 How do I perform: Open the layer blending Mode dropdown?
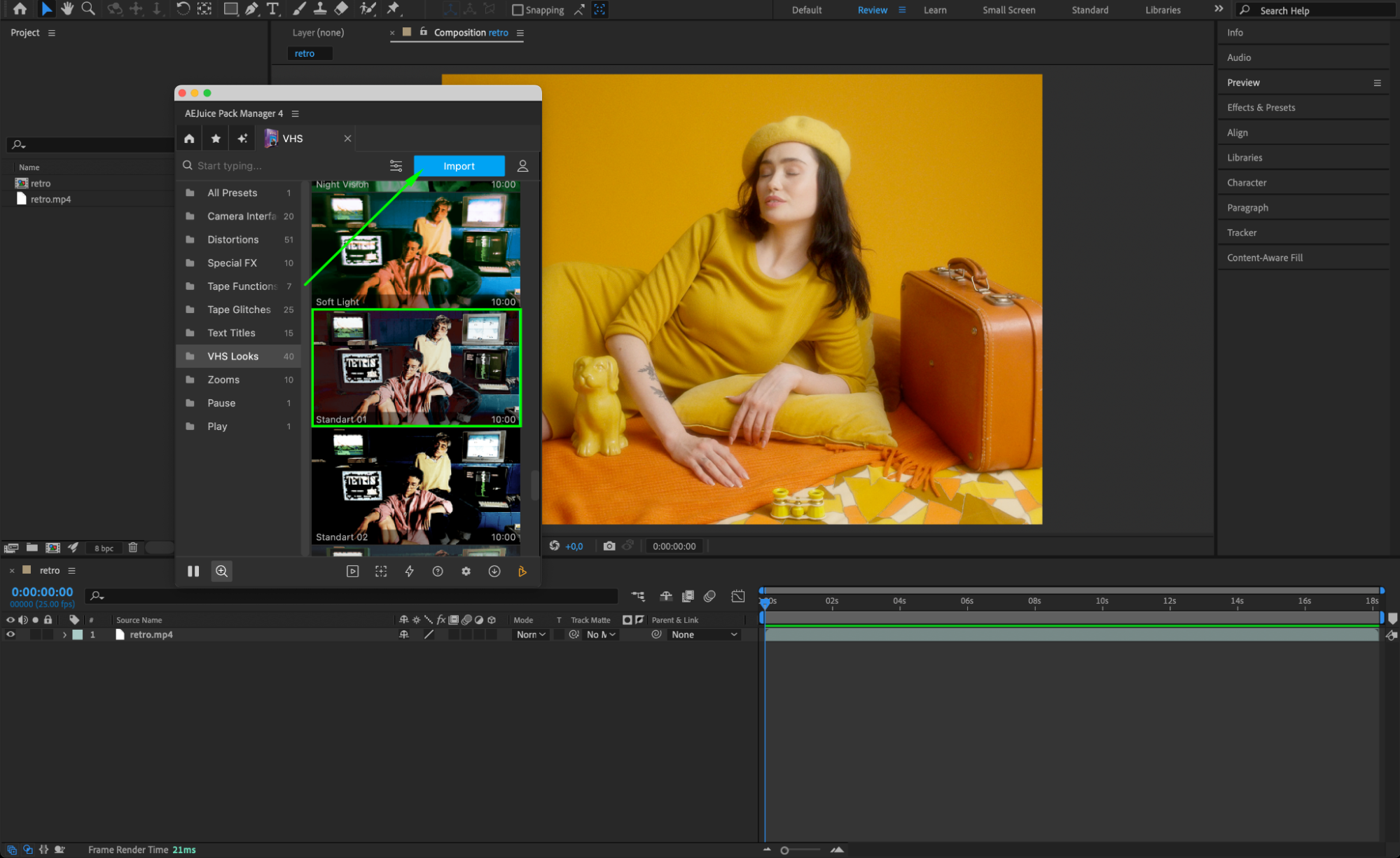point(531,635)
